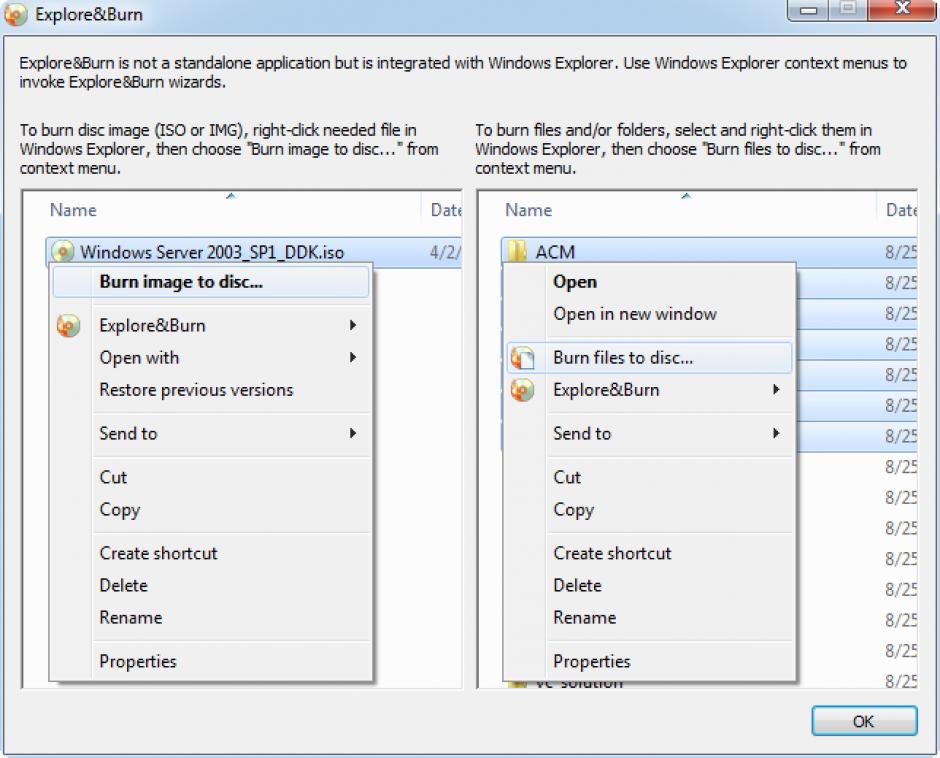
Task: Choose Create shortcut in left context menu
Action: [210, 554]
